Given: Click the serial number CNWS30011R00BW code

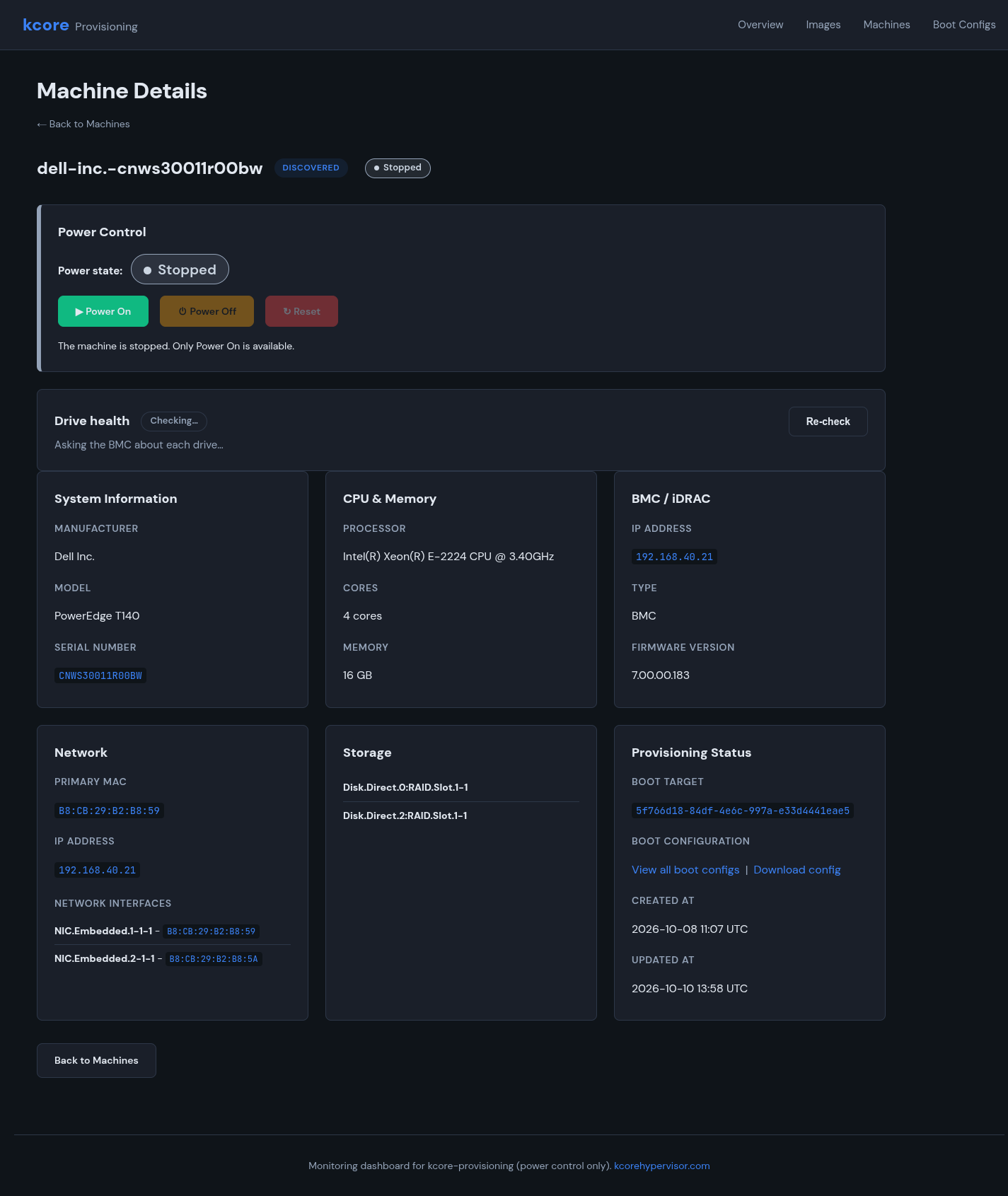Looking at the screenshot, I should [x=100, y=675].
